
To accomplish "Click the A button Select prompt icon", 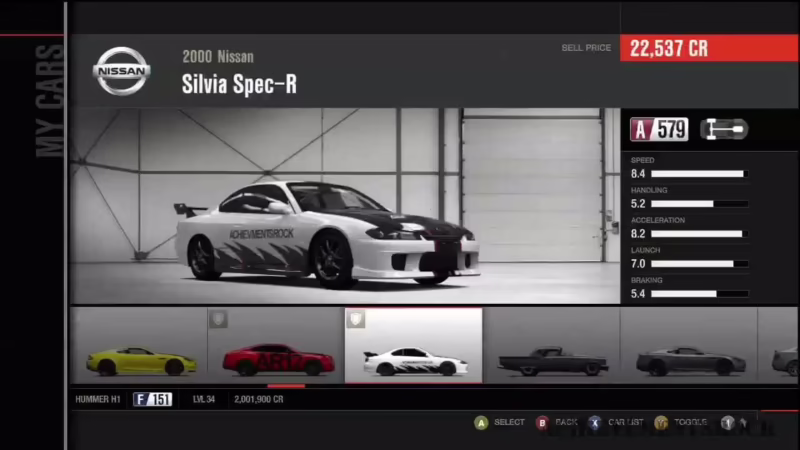I will point(481,422).
